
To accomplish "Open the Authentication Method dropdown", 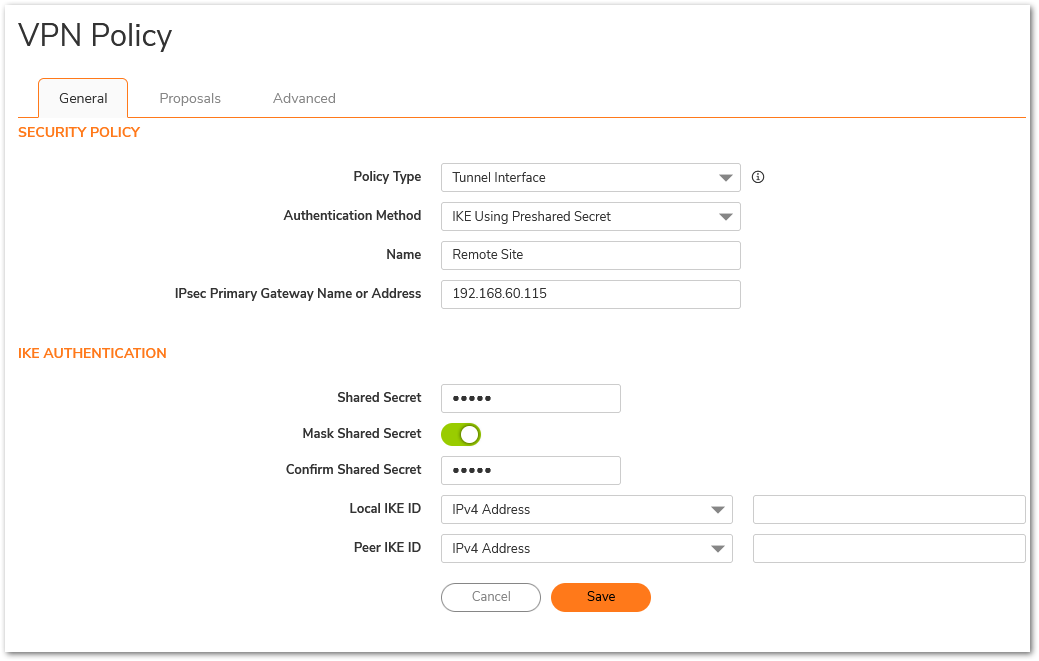I will pos(590,217).
